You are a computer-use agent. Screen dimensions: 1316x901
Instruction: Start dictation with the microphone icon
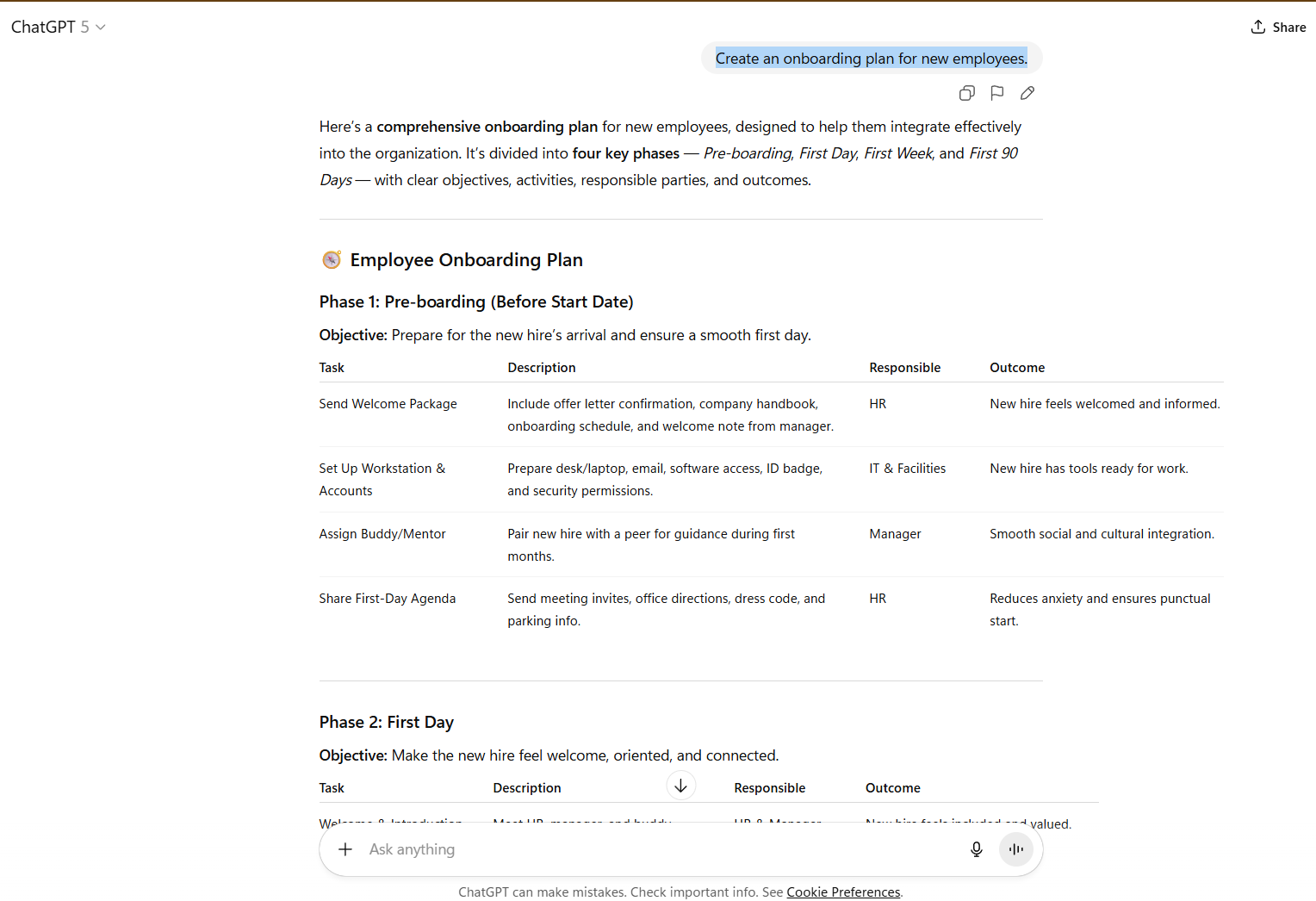[977, 849]
